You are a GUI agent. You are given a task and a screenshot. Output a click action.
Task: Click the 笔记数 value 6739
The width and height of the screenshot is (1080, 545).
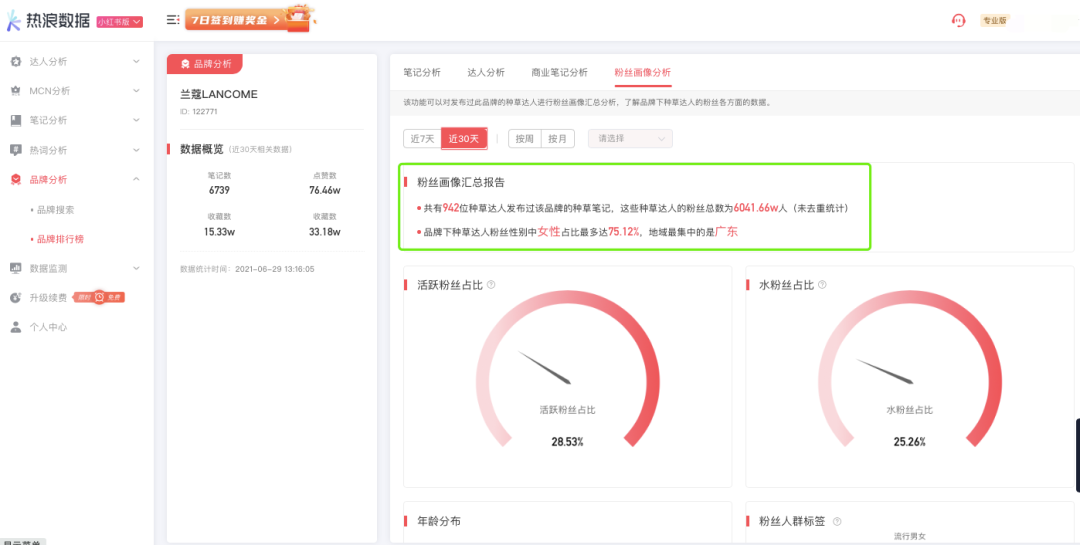[x=219, y=190]
